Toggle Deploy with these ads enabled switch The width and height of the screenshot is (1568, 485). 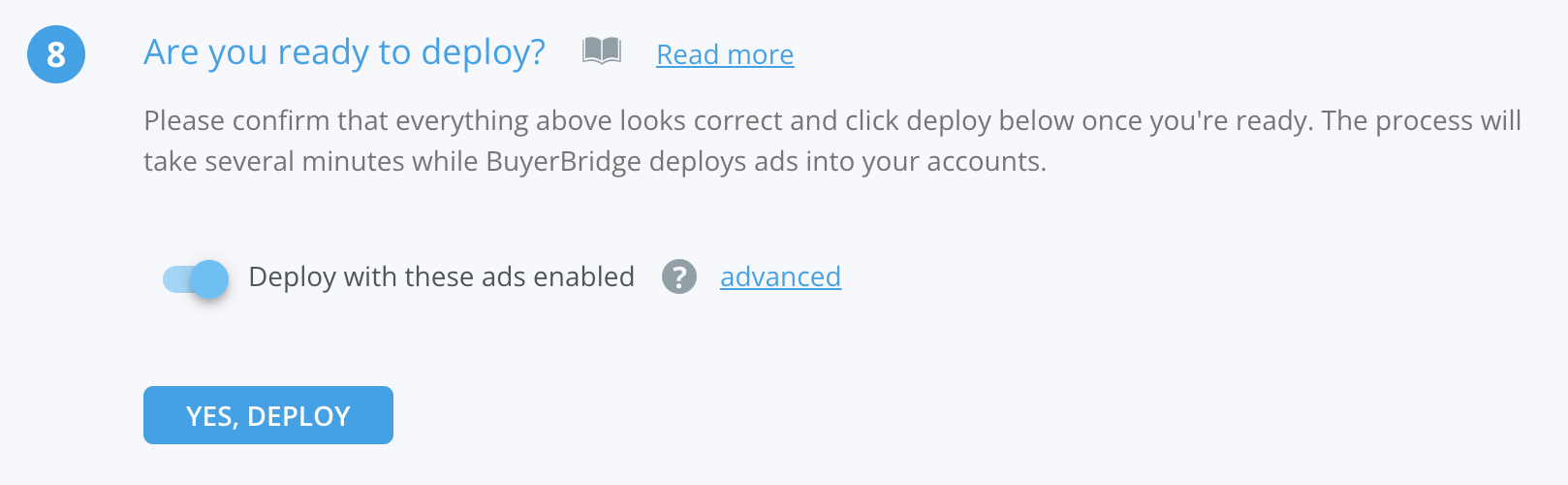point(196,279)
